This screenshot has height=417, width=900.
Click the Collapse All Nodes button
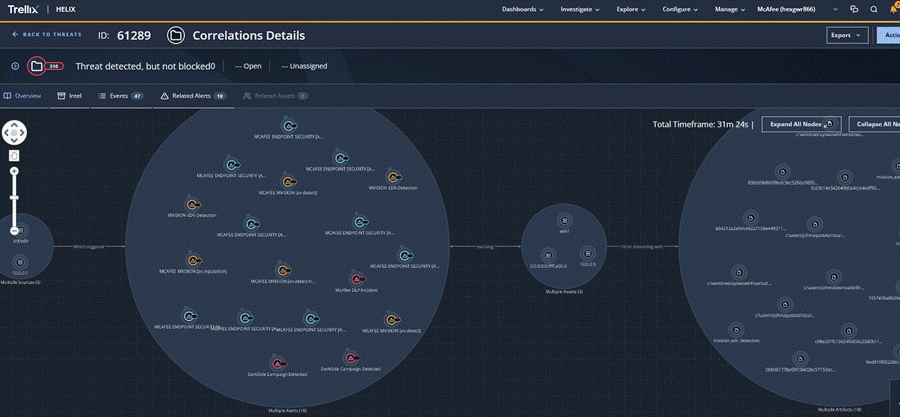click(874, 124)
